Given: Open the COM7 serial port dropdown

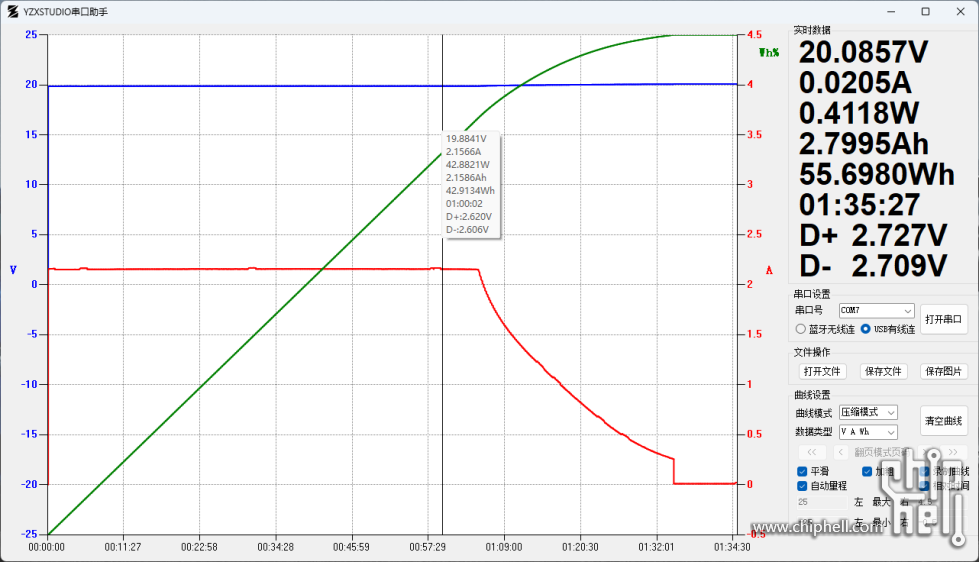Looking at the screenshot, I should pyautogui.click(x=876, y=311).
